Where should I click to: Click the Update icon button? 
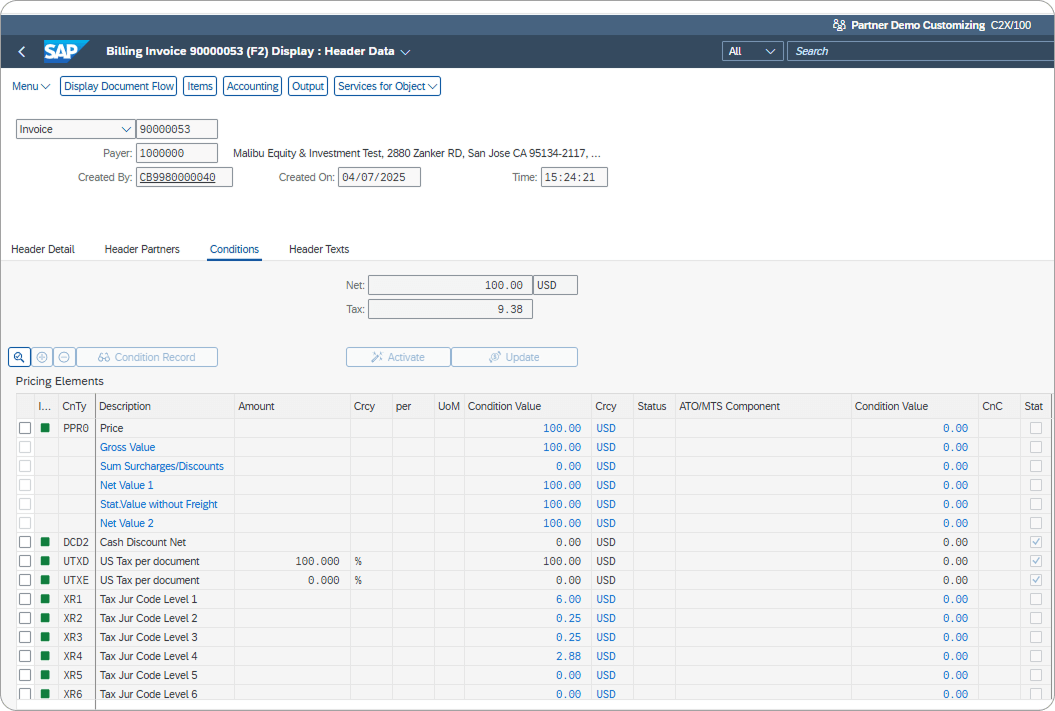tap(514, 357)
